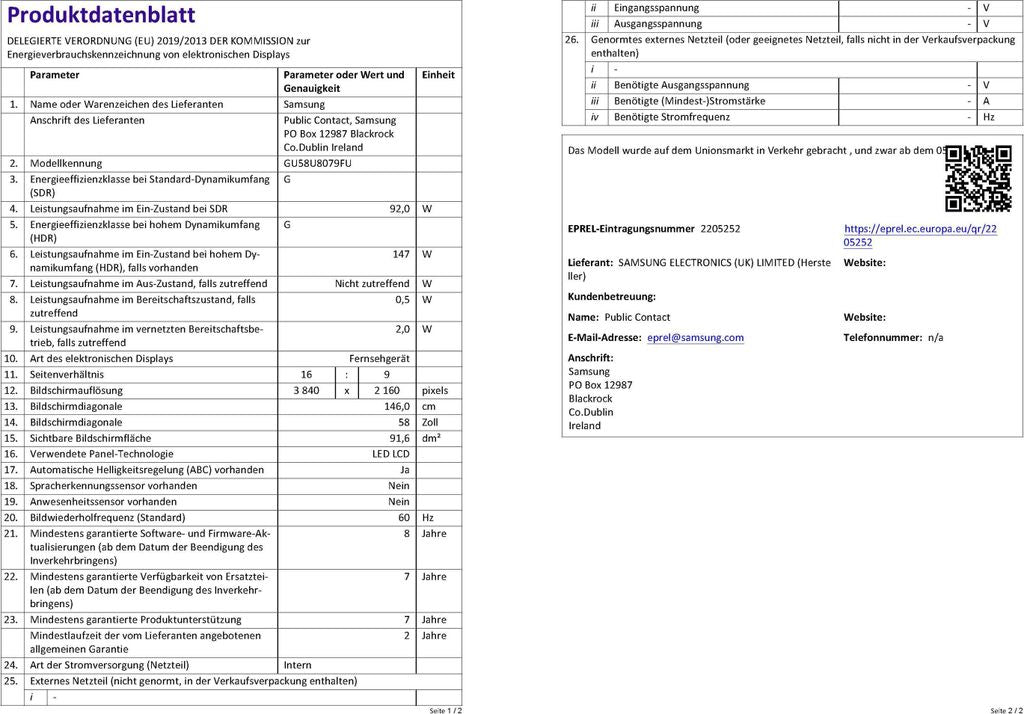Click 'Public Contact' name value on page 2

[x=637, y=317]
